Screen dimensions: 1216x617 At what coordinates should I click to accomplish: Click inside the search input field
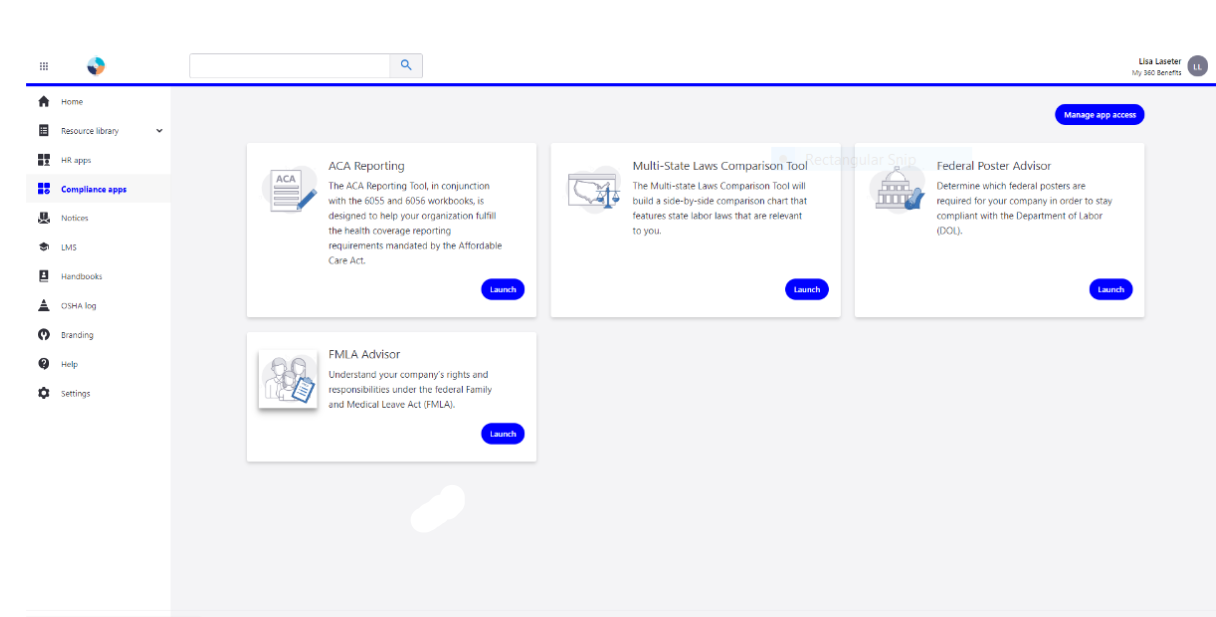(x=290, y=65)
